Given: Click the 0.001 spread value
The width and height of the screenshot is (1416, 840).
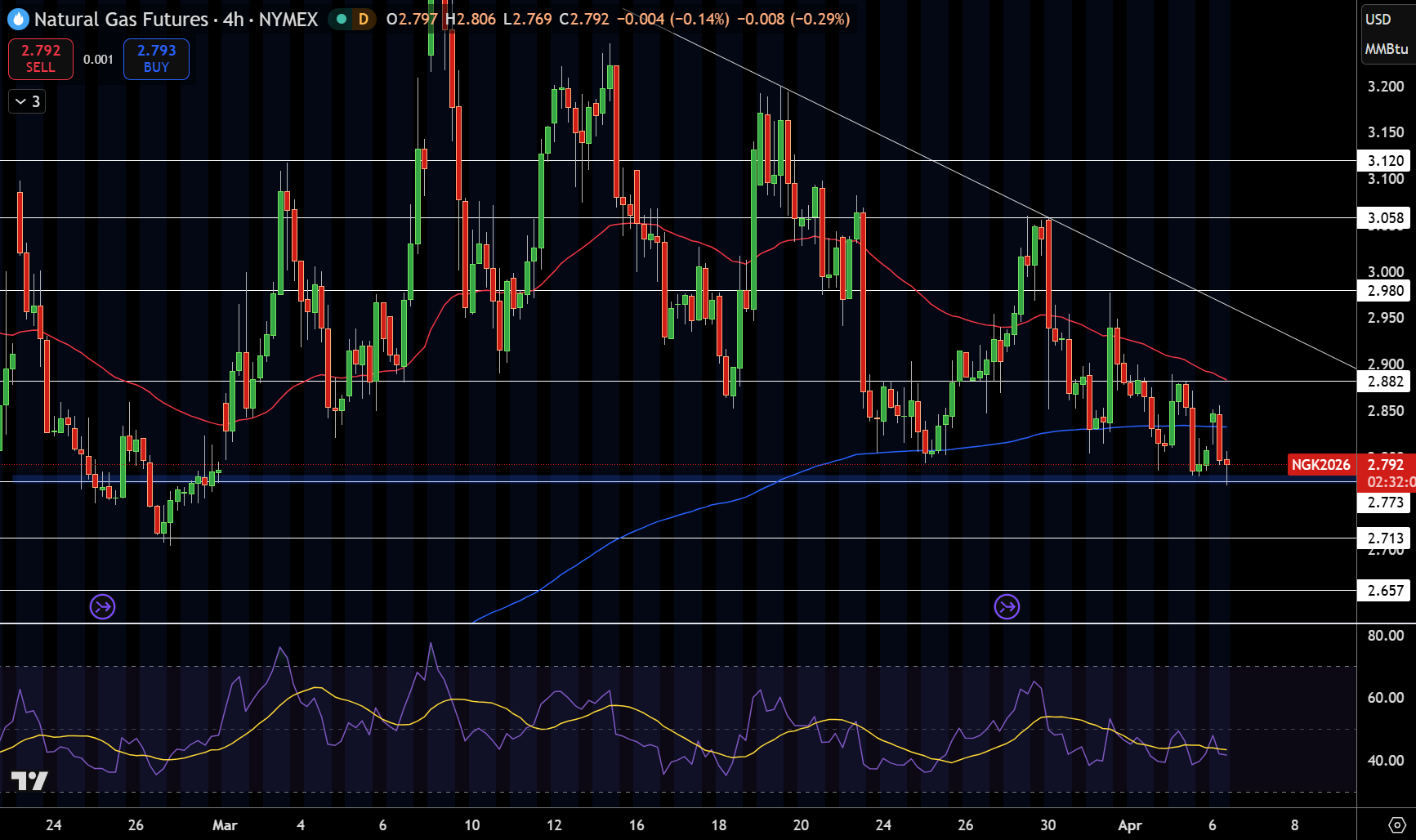Looking at the screenshot, I should tap(98, 59).
